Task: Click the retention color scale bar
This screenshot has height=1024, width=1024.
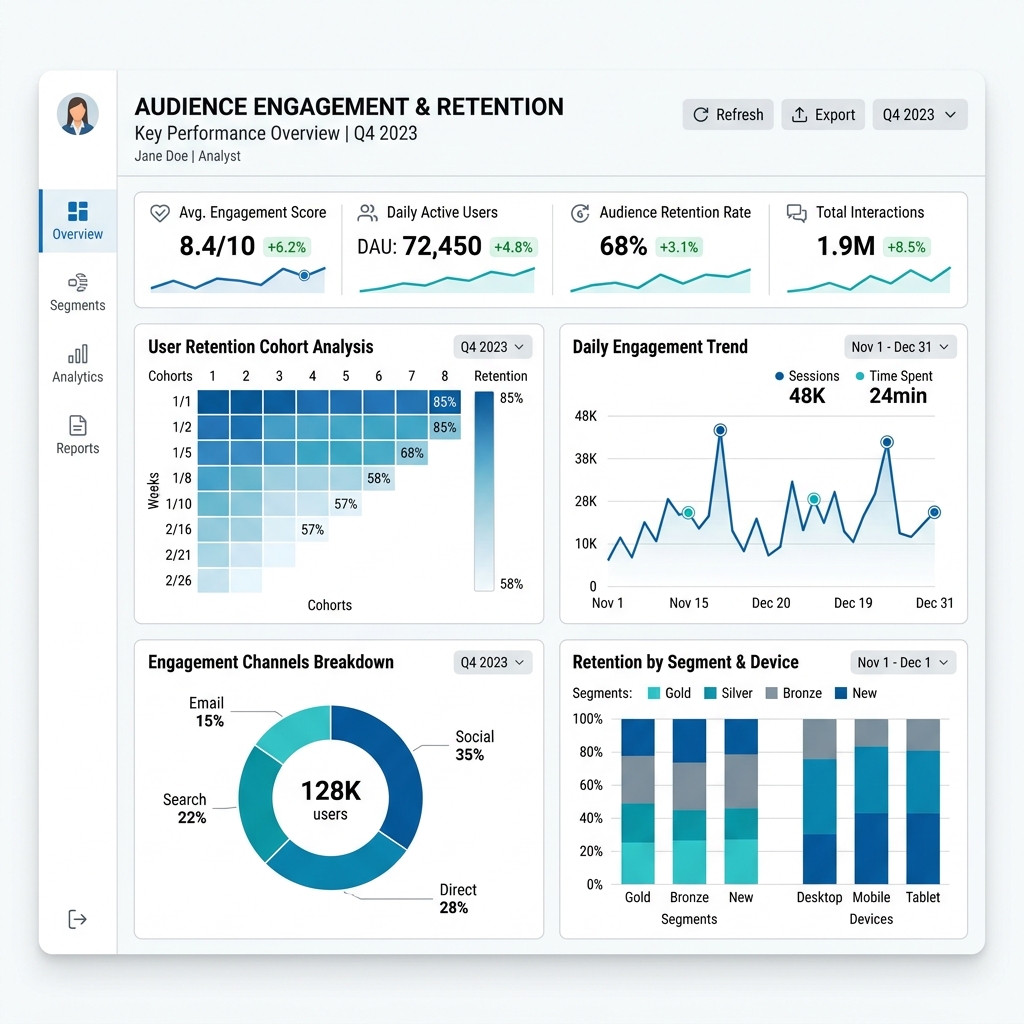Action: click(484, 491)
